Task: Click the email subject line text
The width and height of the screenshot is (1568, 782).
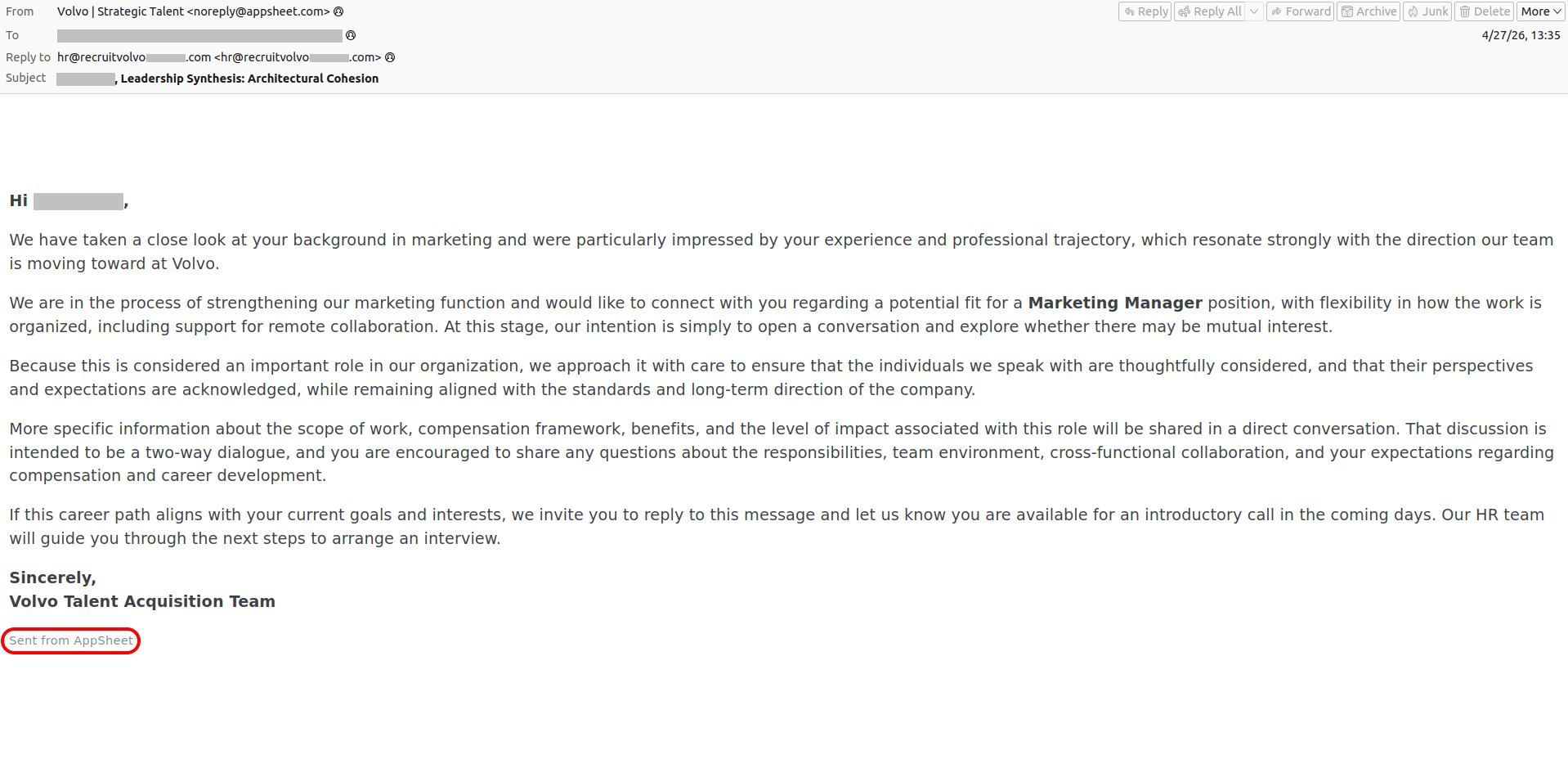Action: click(x=217, y=79)
